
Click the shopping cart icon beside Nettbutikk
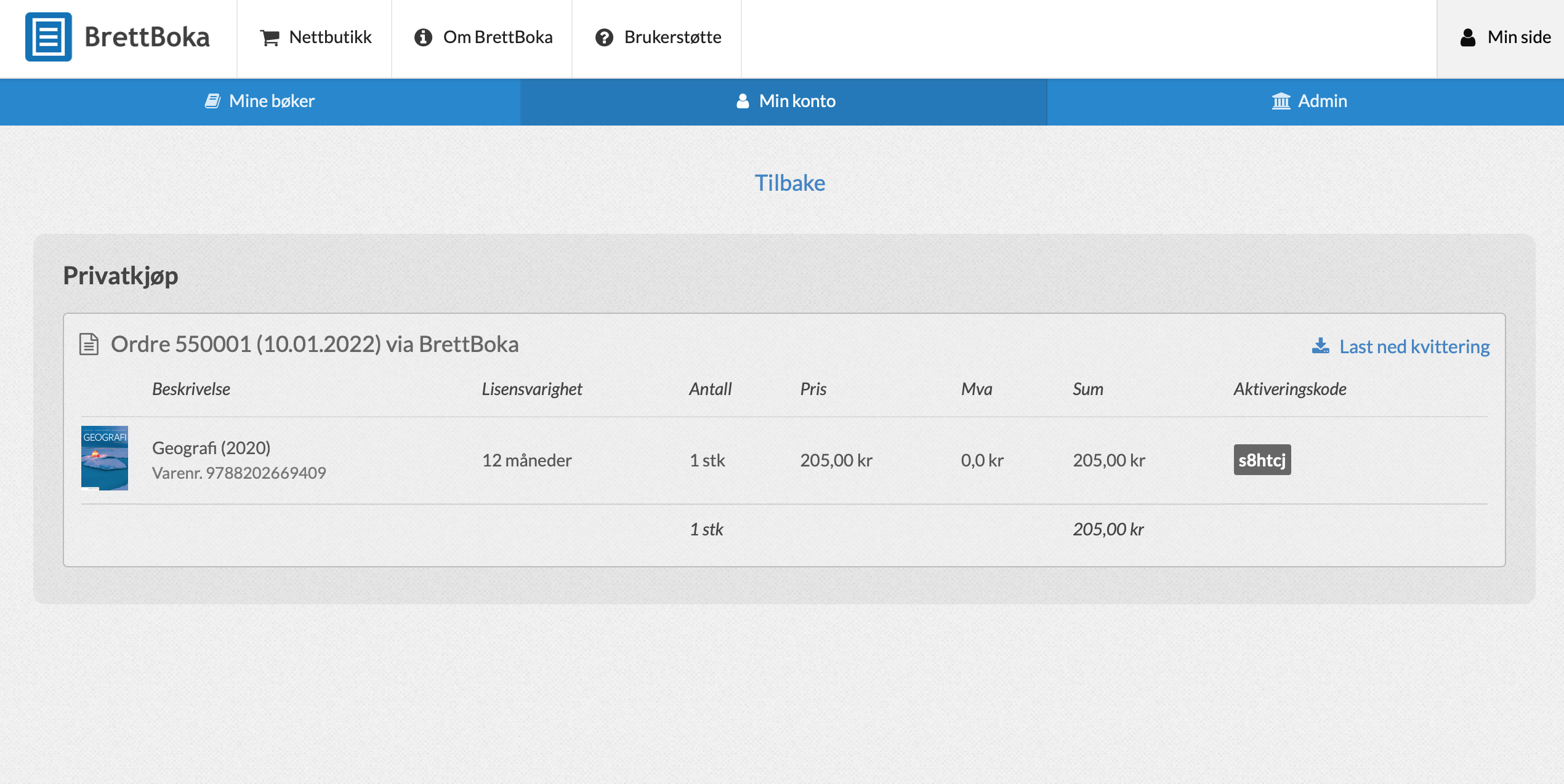(x=269, y=38)
